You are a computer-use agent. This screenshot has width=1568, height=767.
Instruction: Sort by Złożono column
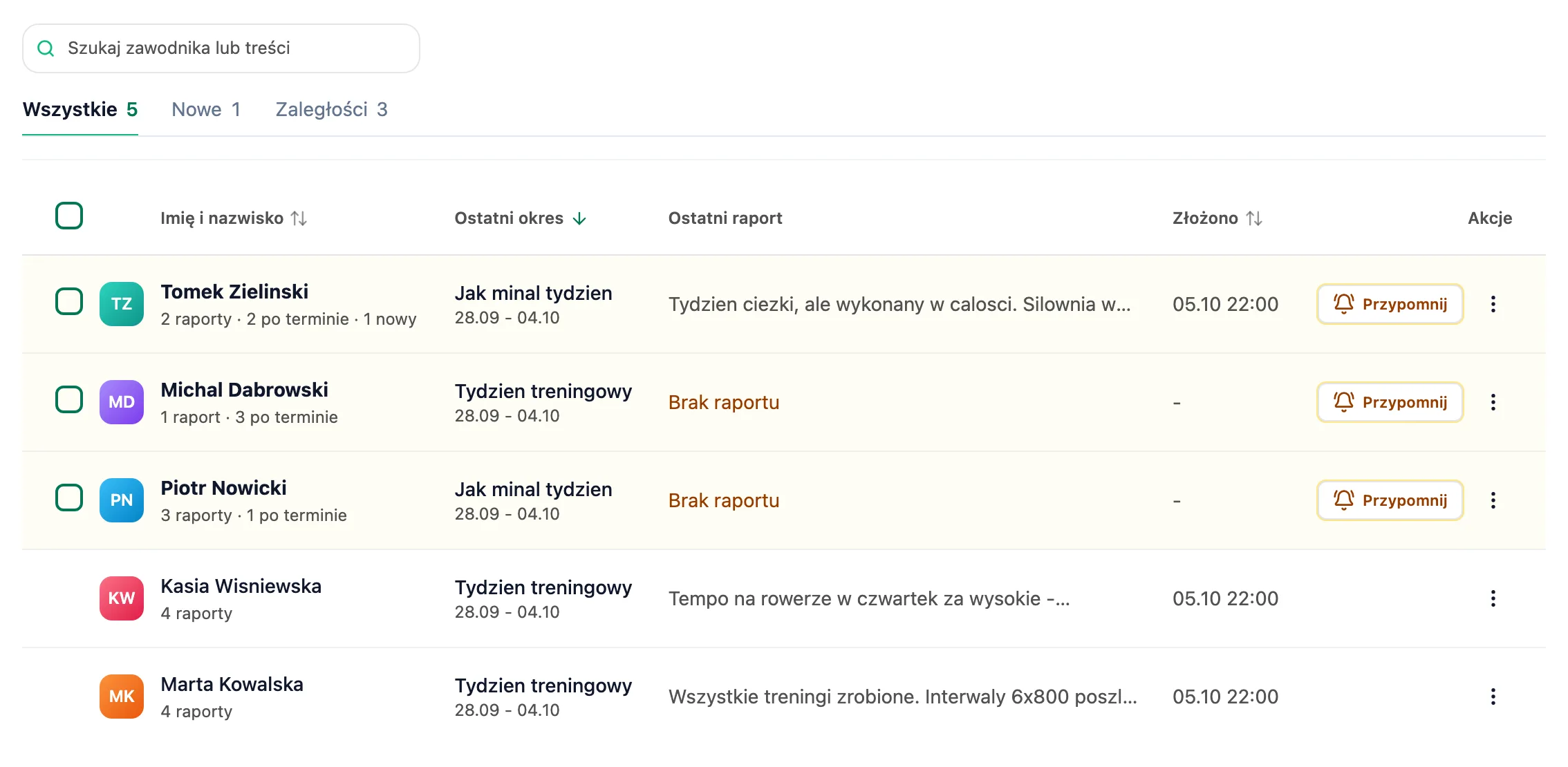(1217, 218)
